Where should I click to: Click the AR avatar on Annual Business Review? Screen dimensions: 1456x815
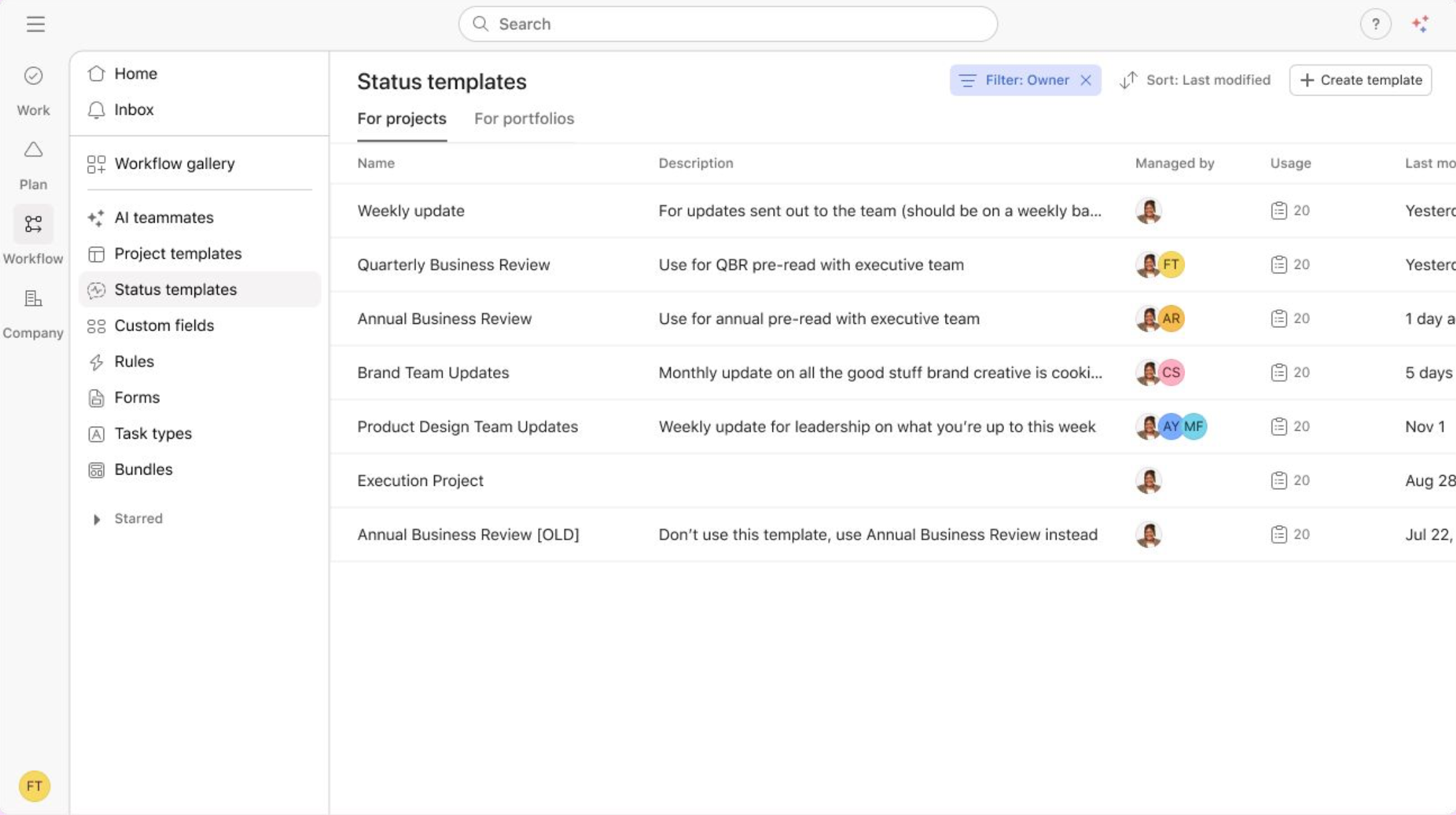tap(1171, 319)
